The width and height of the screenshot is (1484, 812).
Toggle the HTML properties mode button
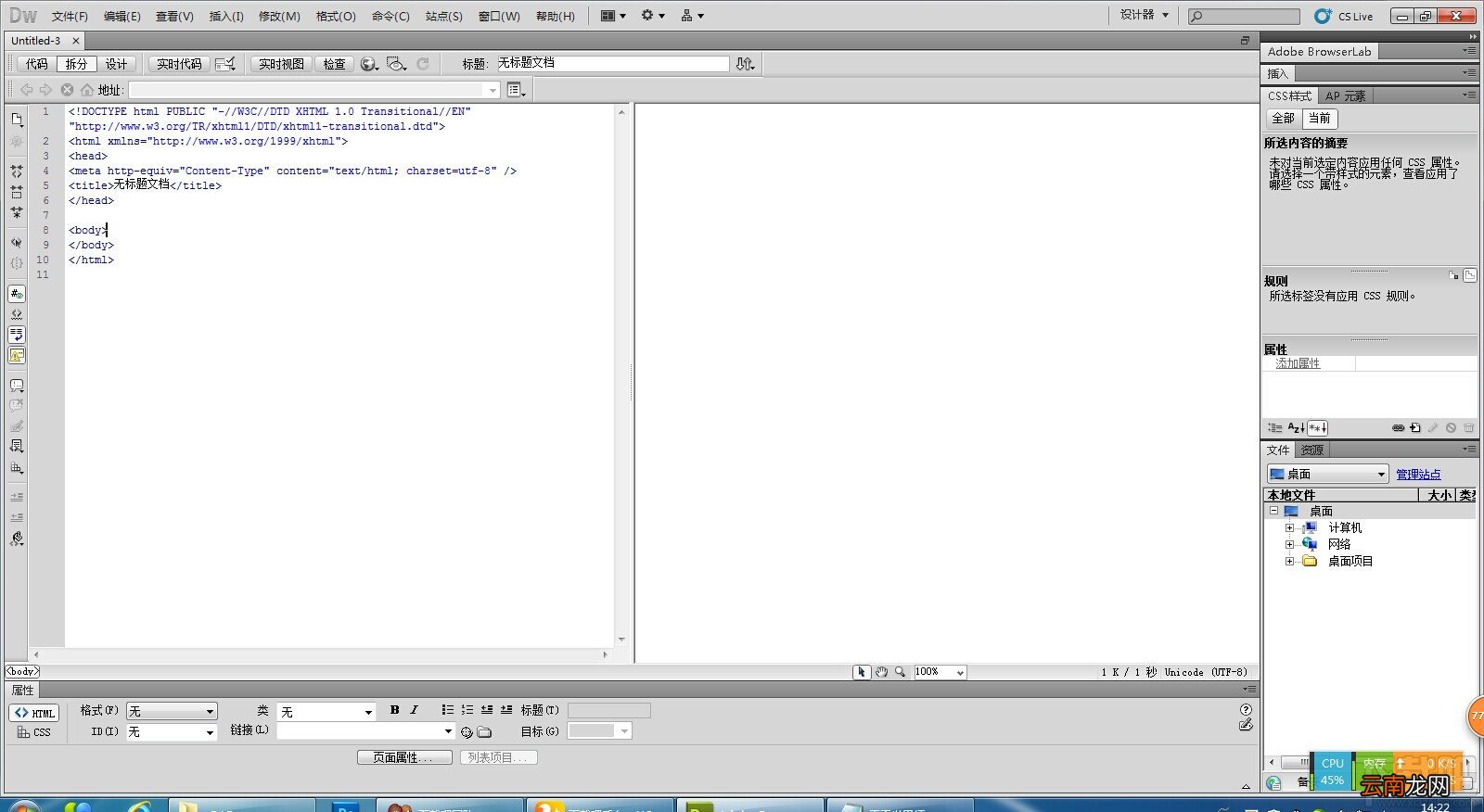[34, 713]
